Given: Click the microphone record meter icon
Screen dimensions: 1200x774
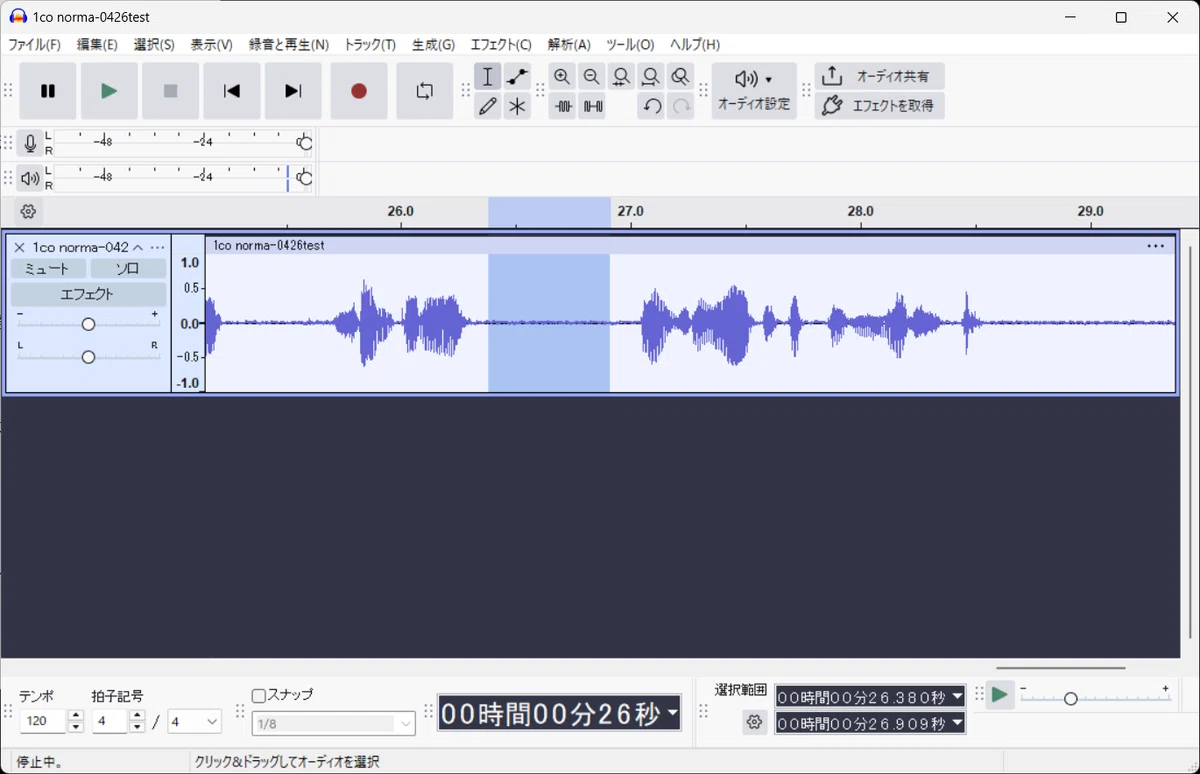Looking at the screenshot, I should pos(30,144).
